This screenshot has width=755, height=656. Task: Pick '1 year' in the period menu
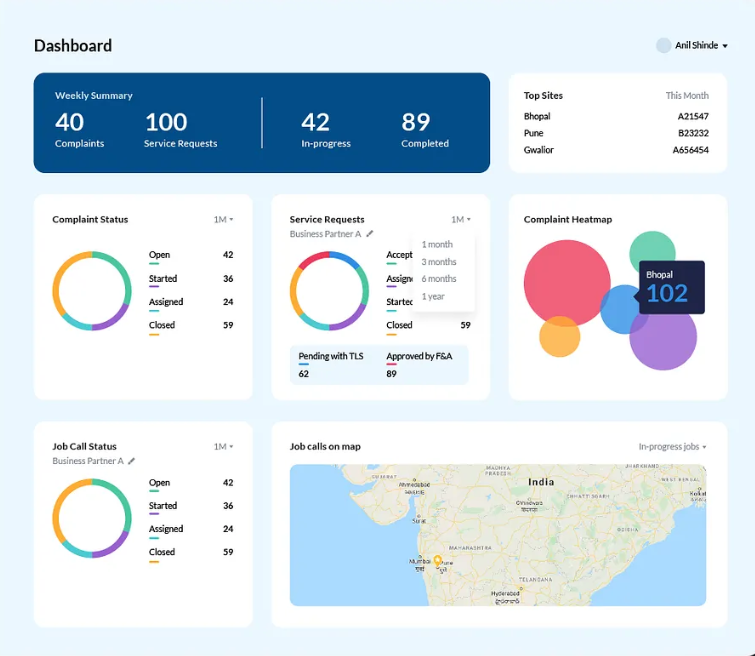433,297
